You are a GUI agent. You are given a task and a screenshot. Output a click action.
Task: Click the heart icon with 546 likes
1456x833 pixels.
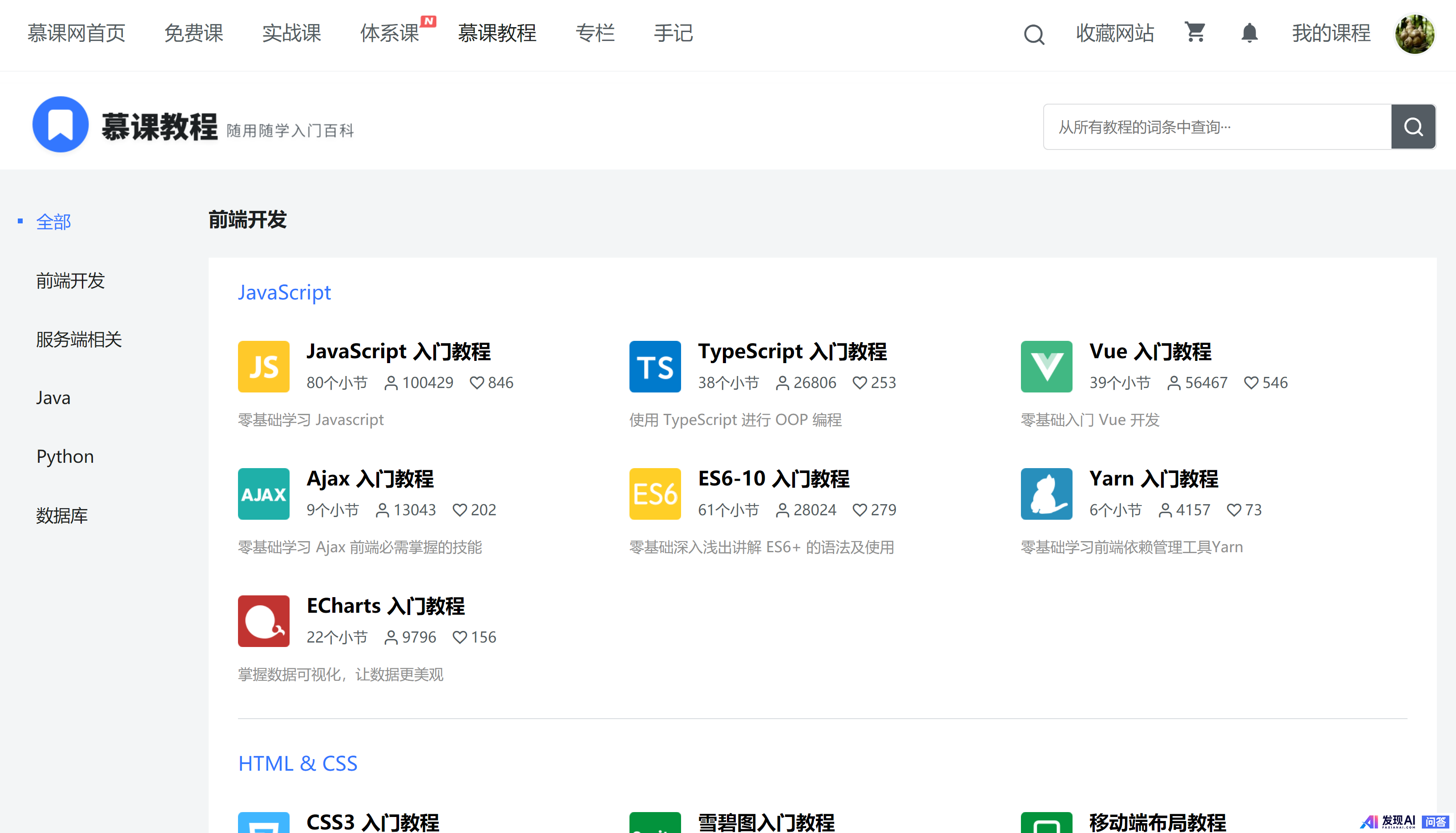[x=1250, y=383]
